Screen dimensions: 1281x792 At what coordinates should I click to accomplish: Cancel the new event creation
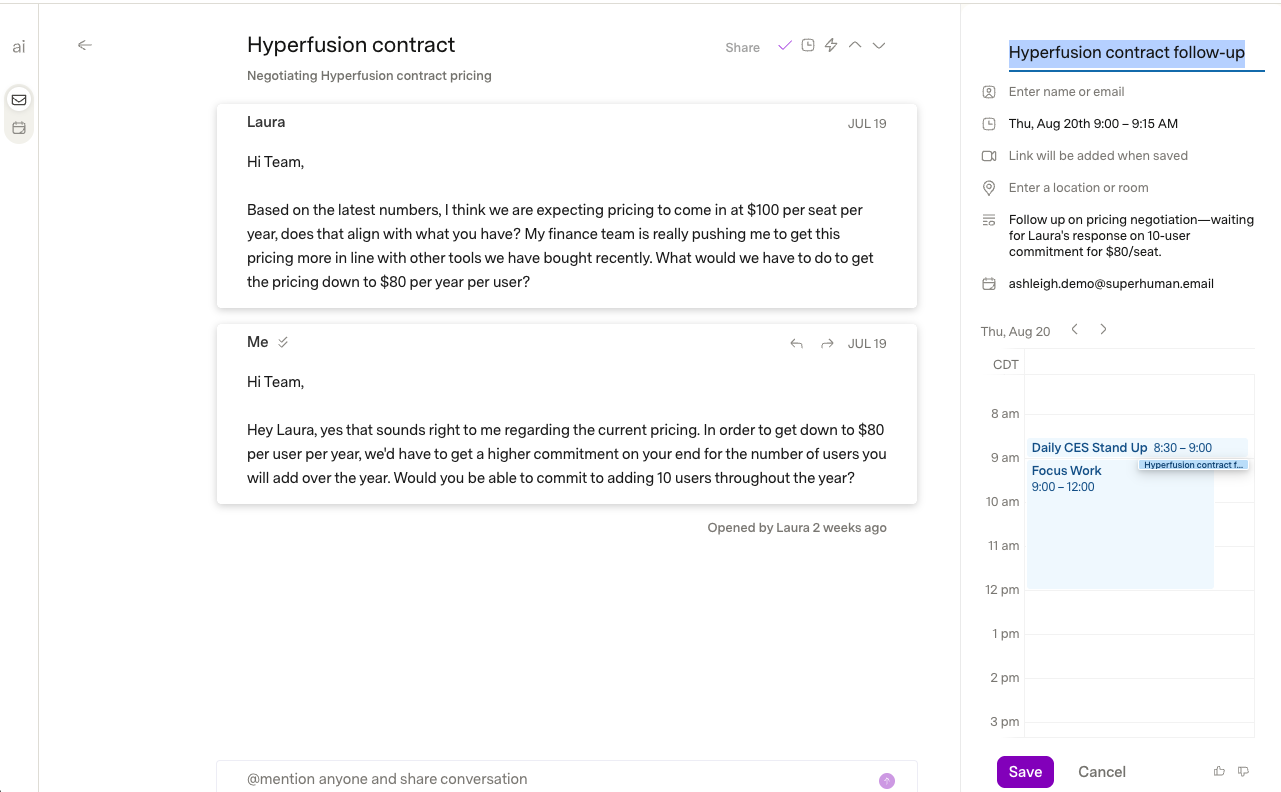coord(1102,772)
